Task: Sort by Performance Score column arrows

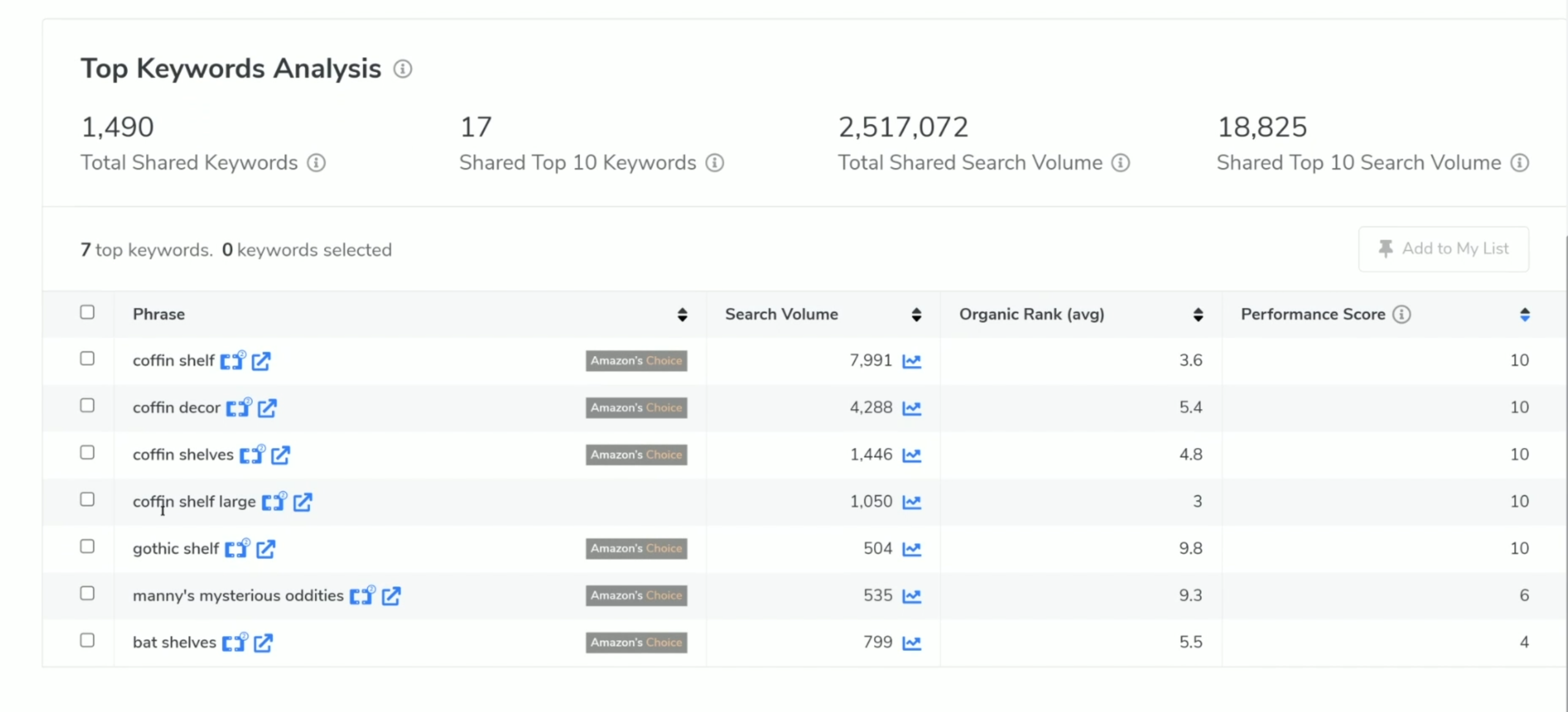Action: (x=1525, y=314)
